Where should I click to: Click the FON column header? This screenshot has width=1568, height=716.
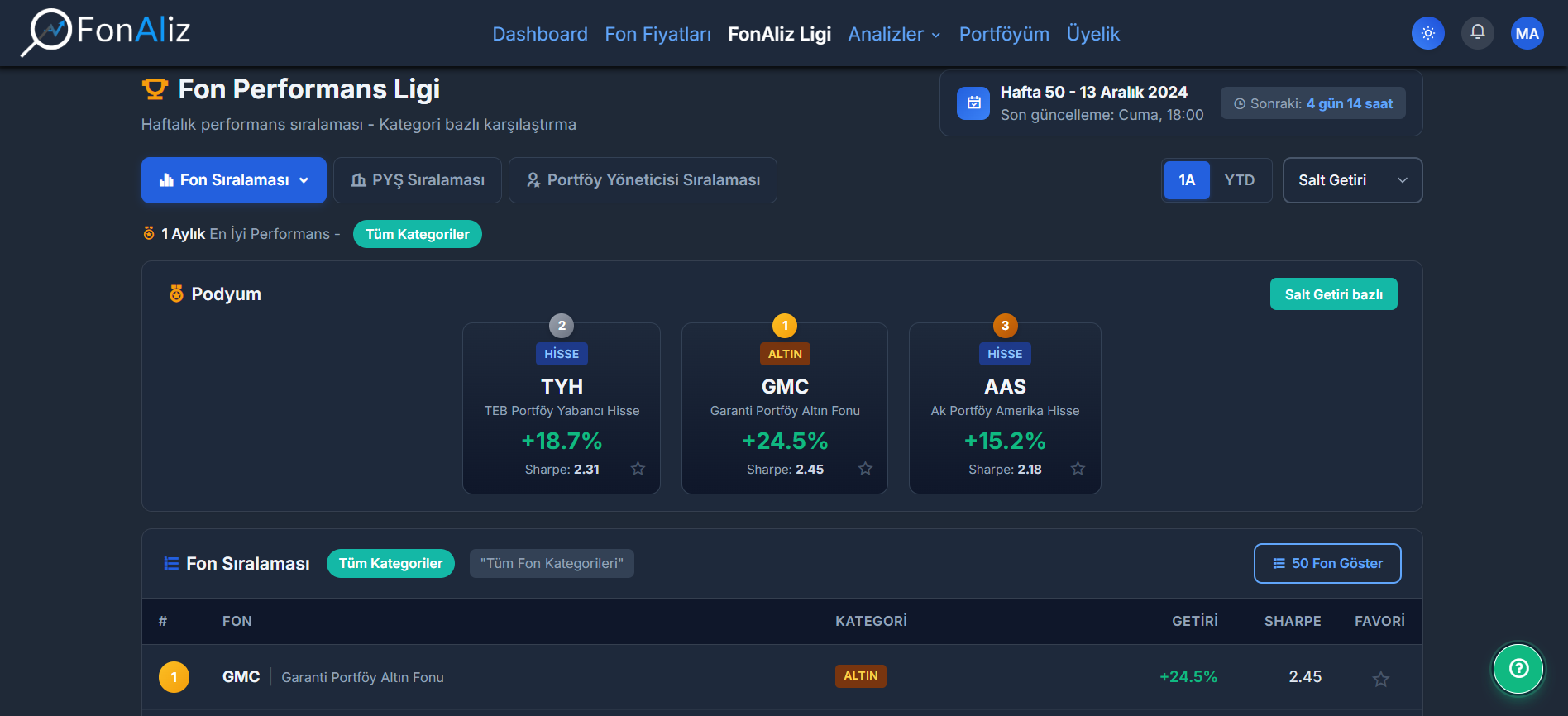click(237, 621)
